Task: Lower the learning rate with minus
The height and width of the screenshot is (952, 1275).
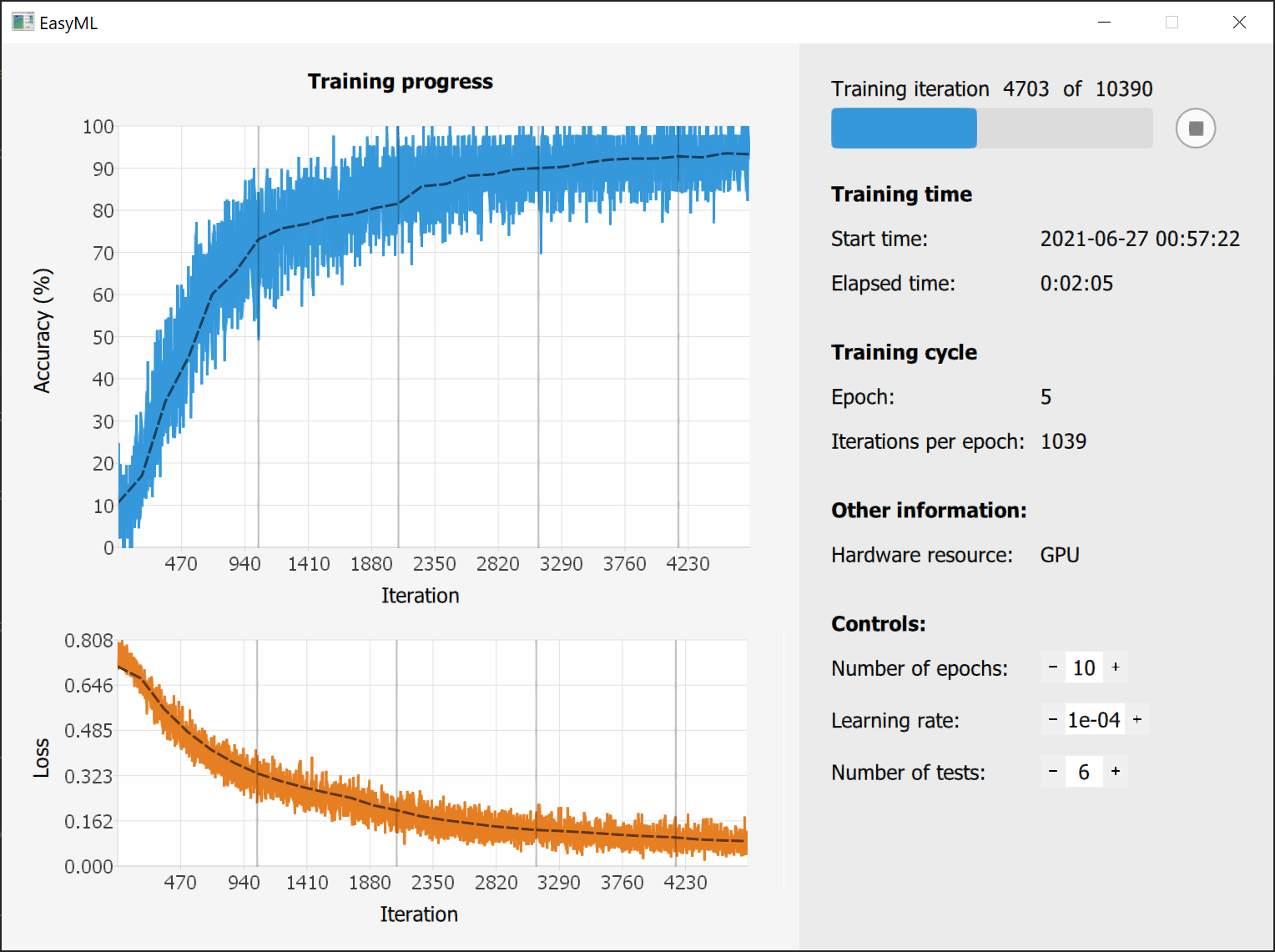Action: coord(1053,719)
